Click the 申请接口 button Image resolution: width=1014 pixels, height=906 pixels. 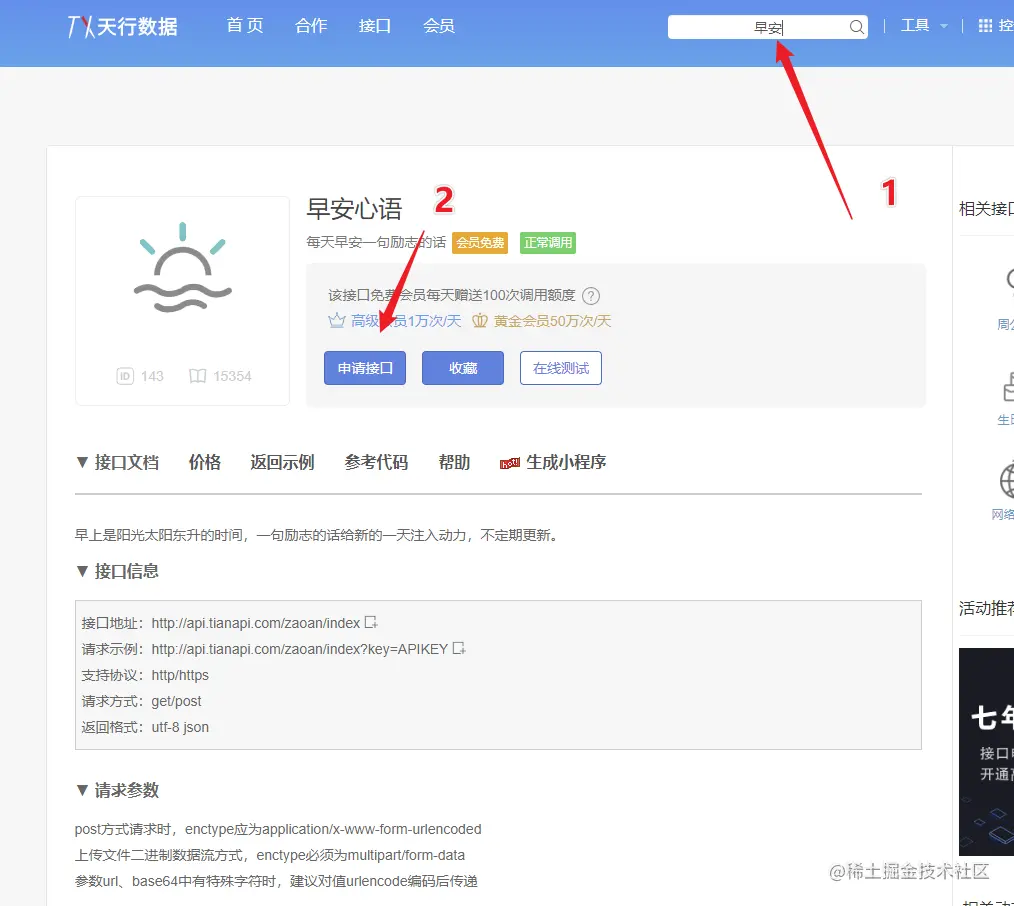tap(365, 368)
